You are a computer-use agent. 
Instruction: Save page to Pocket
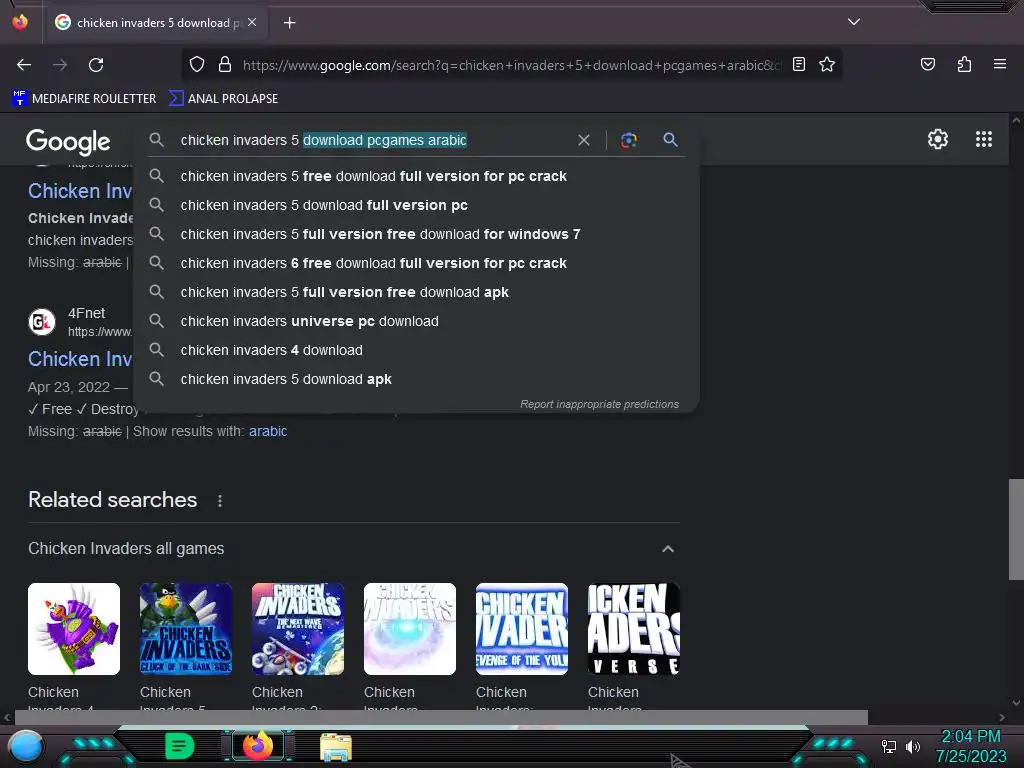click(x=927, y=64)
